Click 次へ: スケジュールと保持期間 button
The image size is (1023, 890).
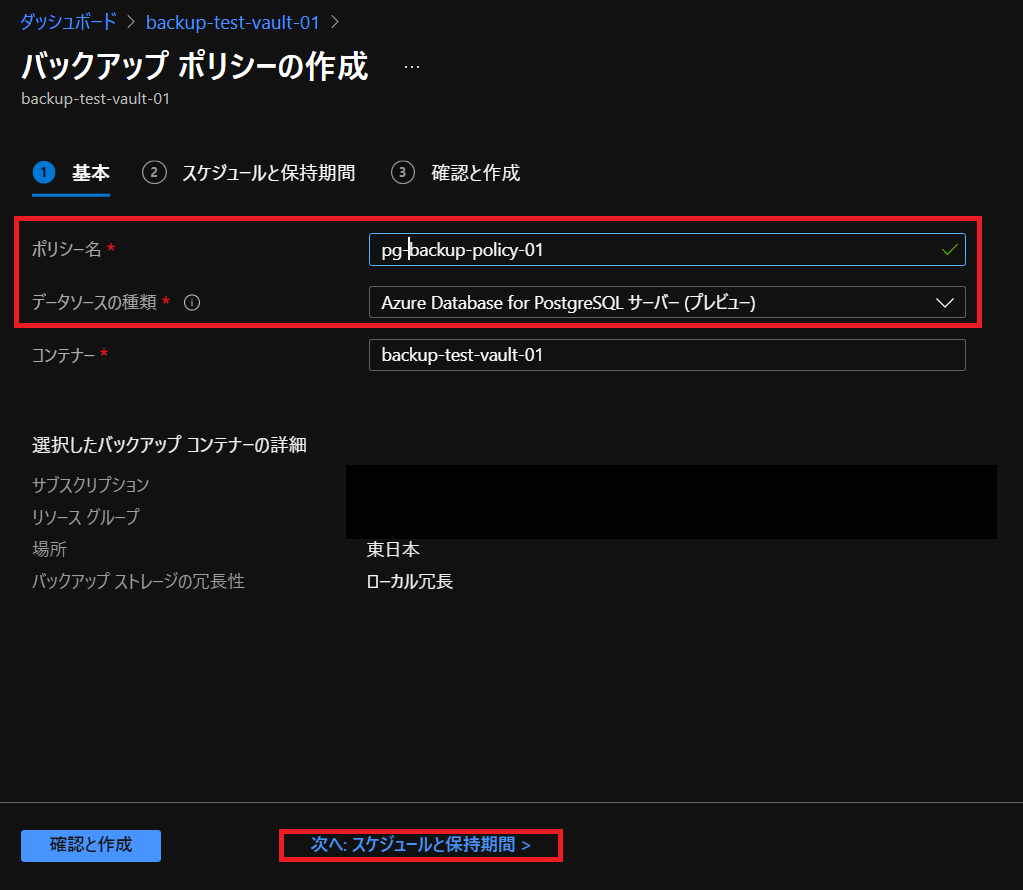pos(421,845)
